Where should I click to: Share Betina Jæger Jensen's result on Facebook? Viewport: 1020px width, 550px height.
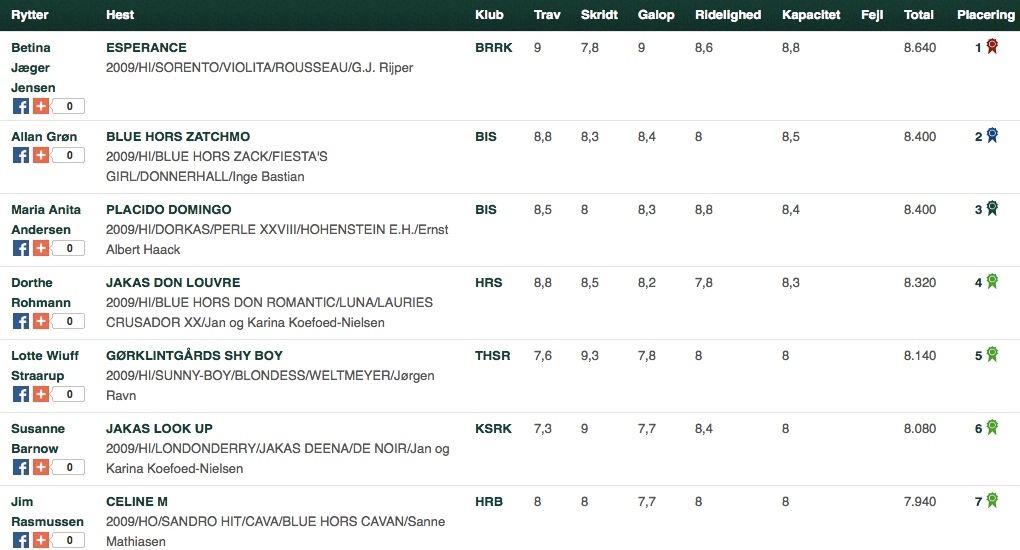(21, 106)
